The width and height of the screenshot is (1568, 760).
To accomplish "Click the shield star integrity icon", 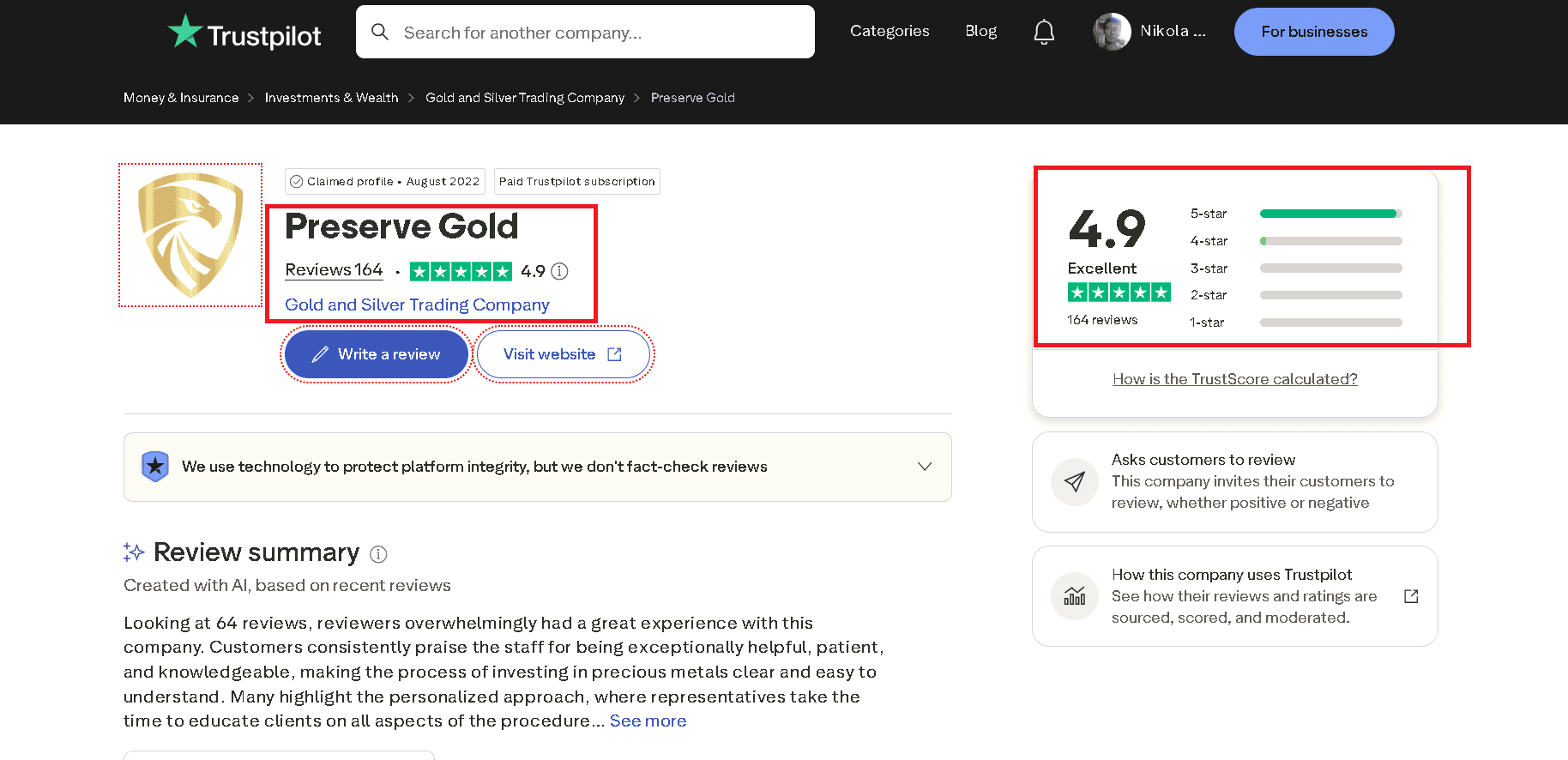I will tap(154, 467).
